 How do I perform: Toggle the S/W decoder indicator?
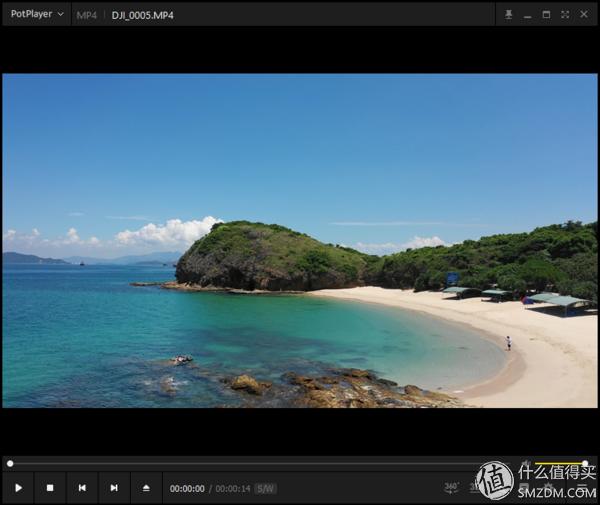pos(266,489)
